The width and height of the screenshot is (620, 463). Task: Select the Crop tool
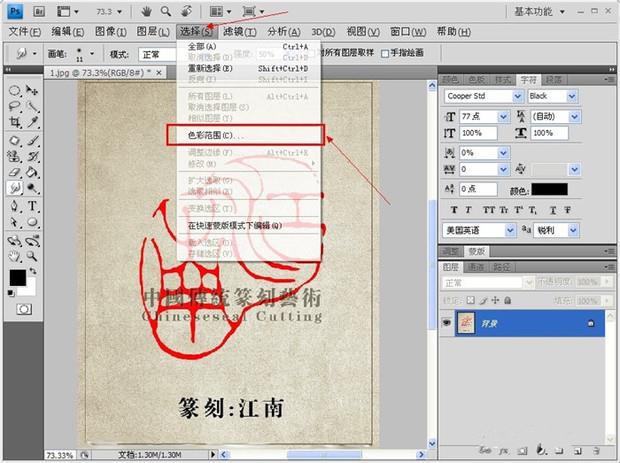15,122
